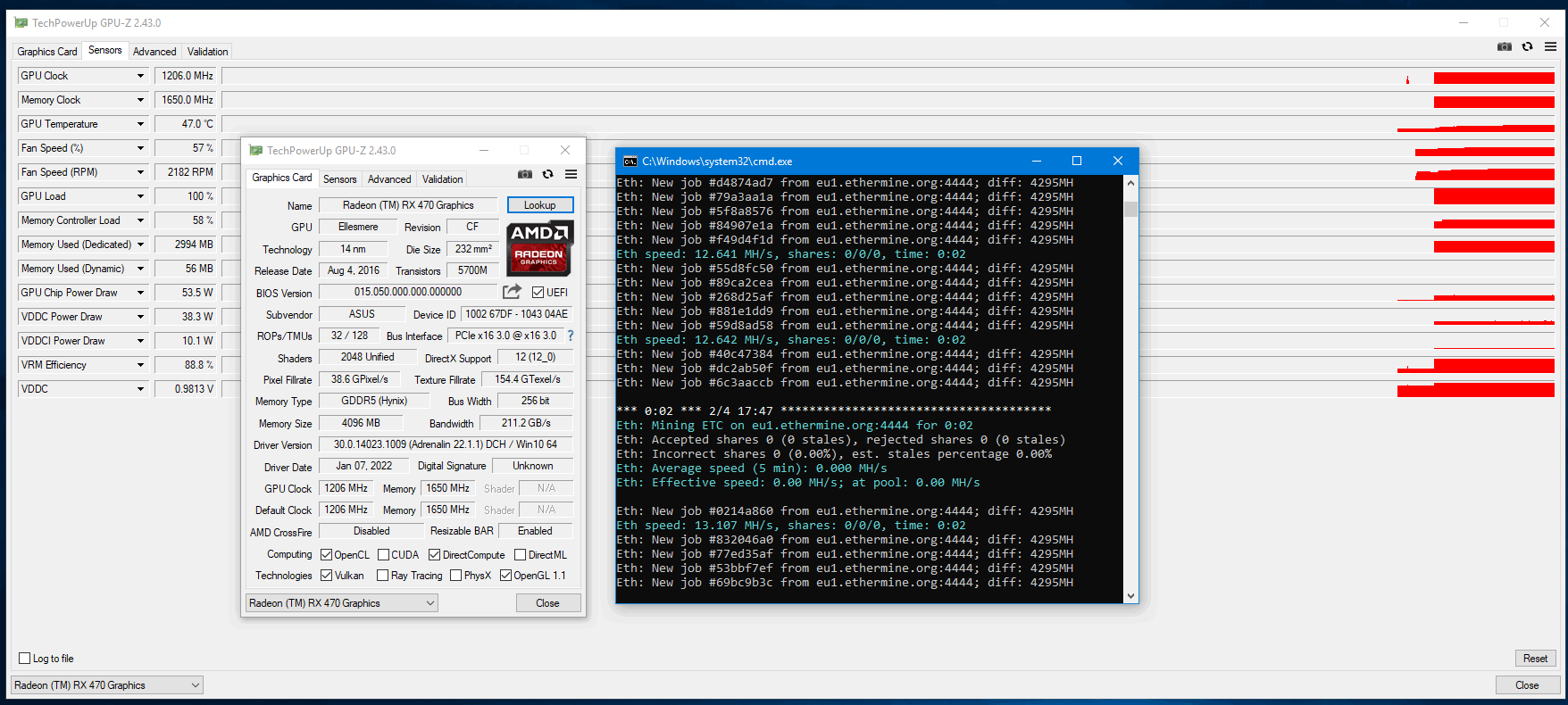Viewport: 1568px width, 705px height.
Task: Toggle Ray Tracing checkbox
Action: click(383, 576)
